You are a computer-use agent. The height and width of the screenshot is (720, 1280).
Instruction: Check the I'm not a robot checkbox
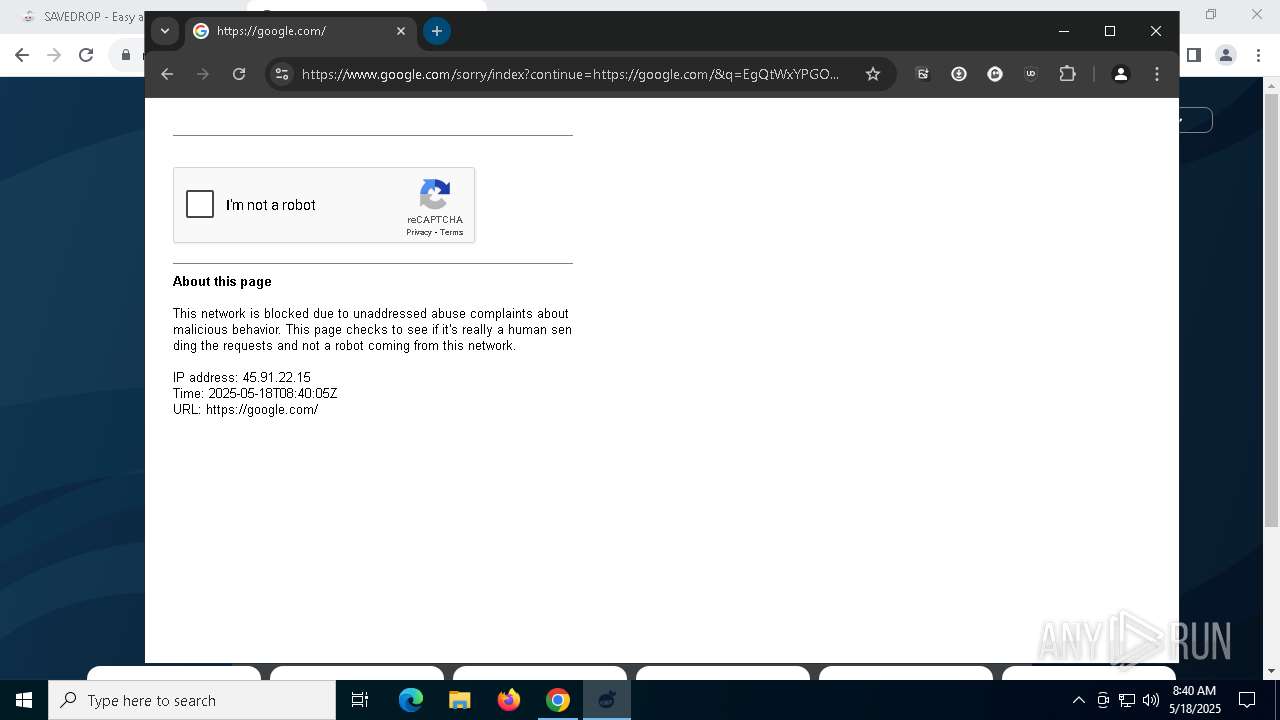pyautogui.click(x=200, y=205)
